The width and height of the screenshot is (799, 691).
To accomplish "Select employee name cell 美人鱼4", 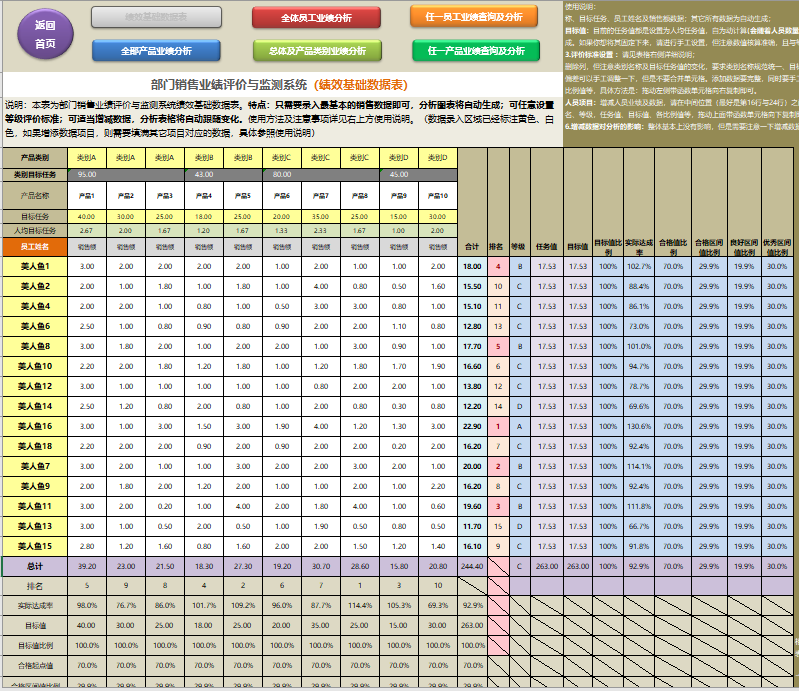I will pos(35,306).
